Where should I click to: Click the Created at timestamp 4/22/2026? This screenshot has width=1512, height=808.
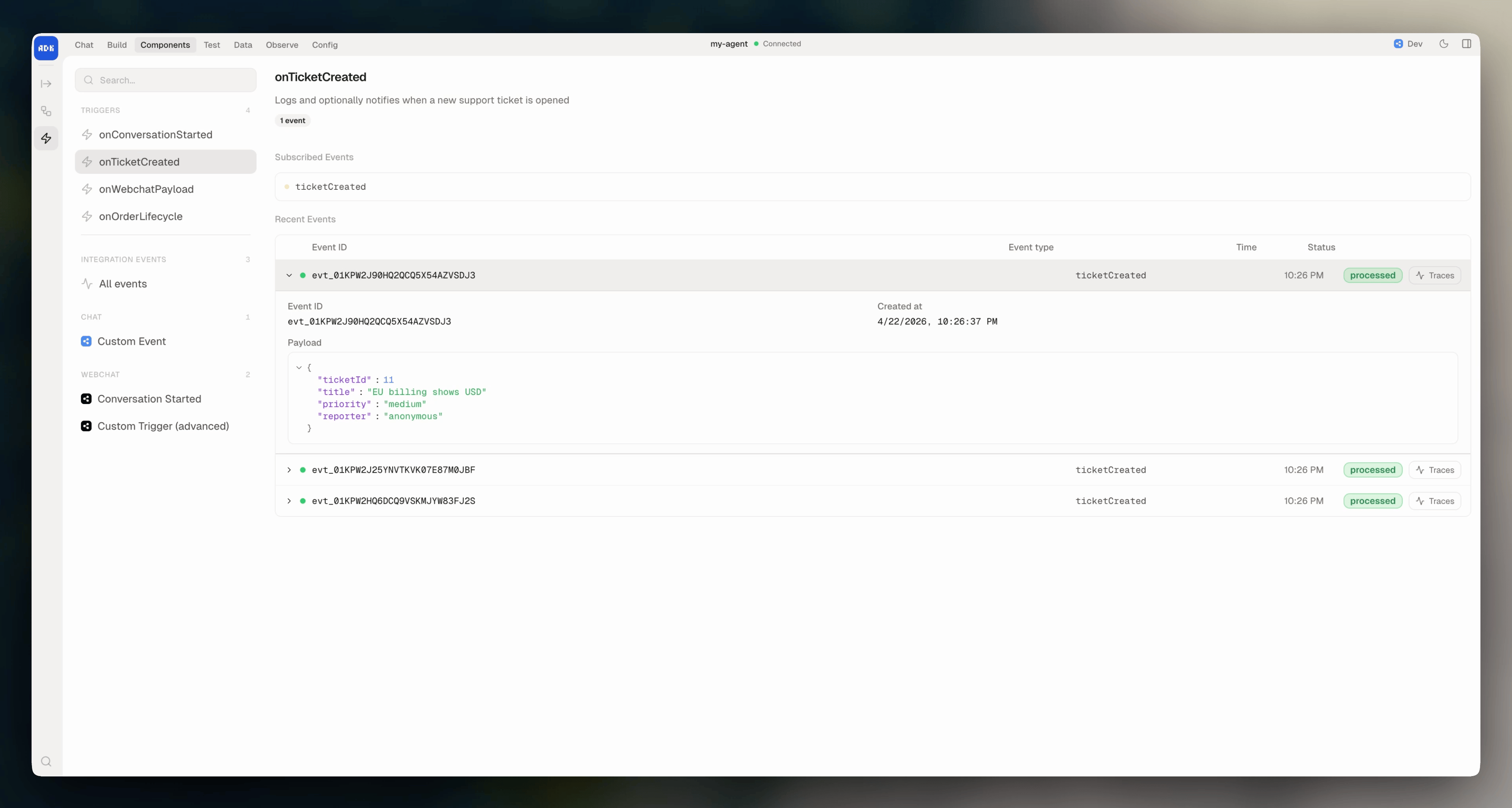[937, 322]
